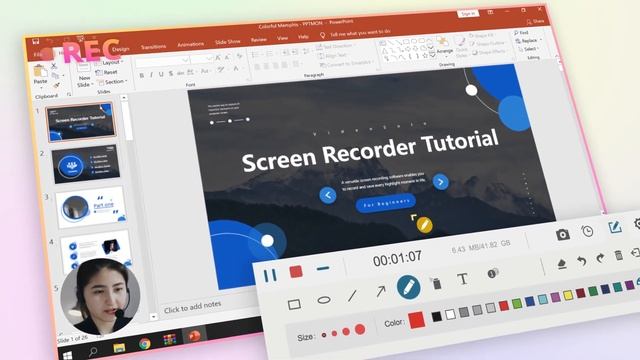640x360 pixels.
Task: Select the numbered callout step tool
Action: [x=493, y=273]
